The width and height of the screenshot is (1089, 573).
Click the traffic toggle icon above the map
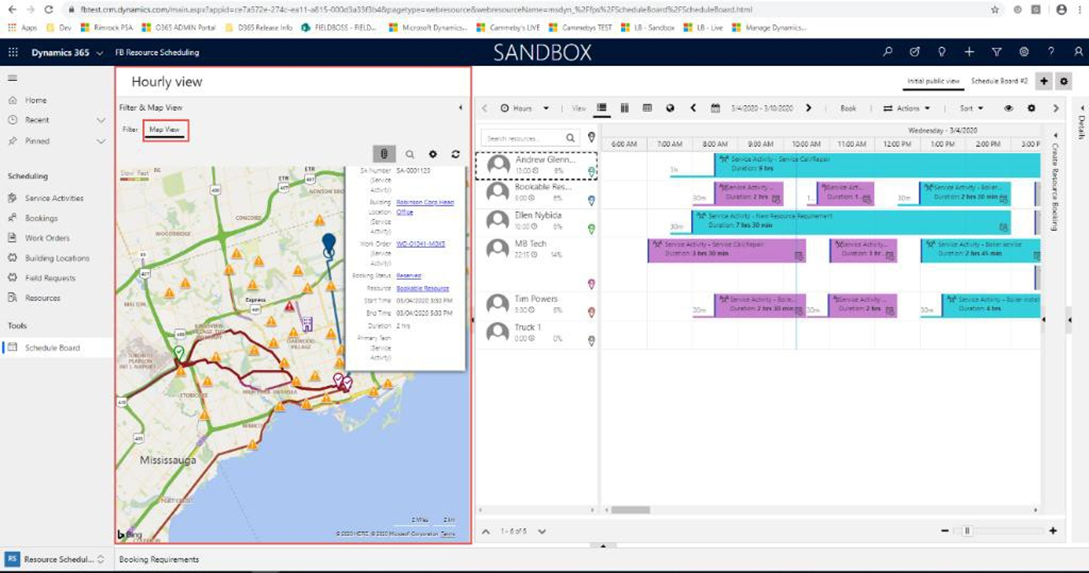tap(384, 154)
